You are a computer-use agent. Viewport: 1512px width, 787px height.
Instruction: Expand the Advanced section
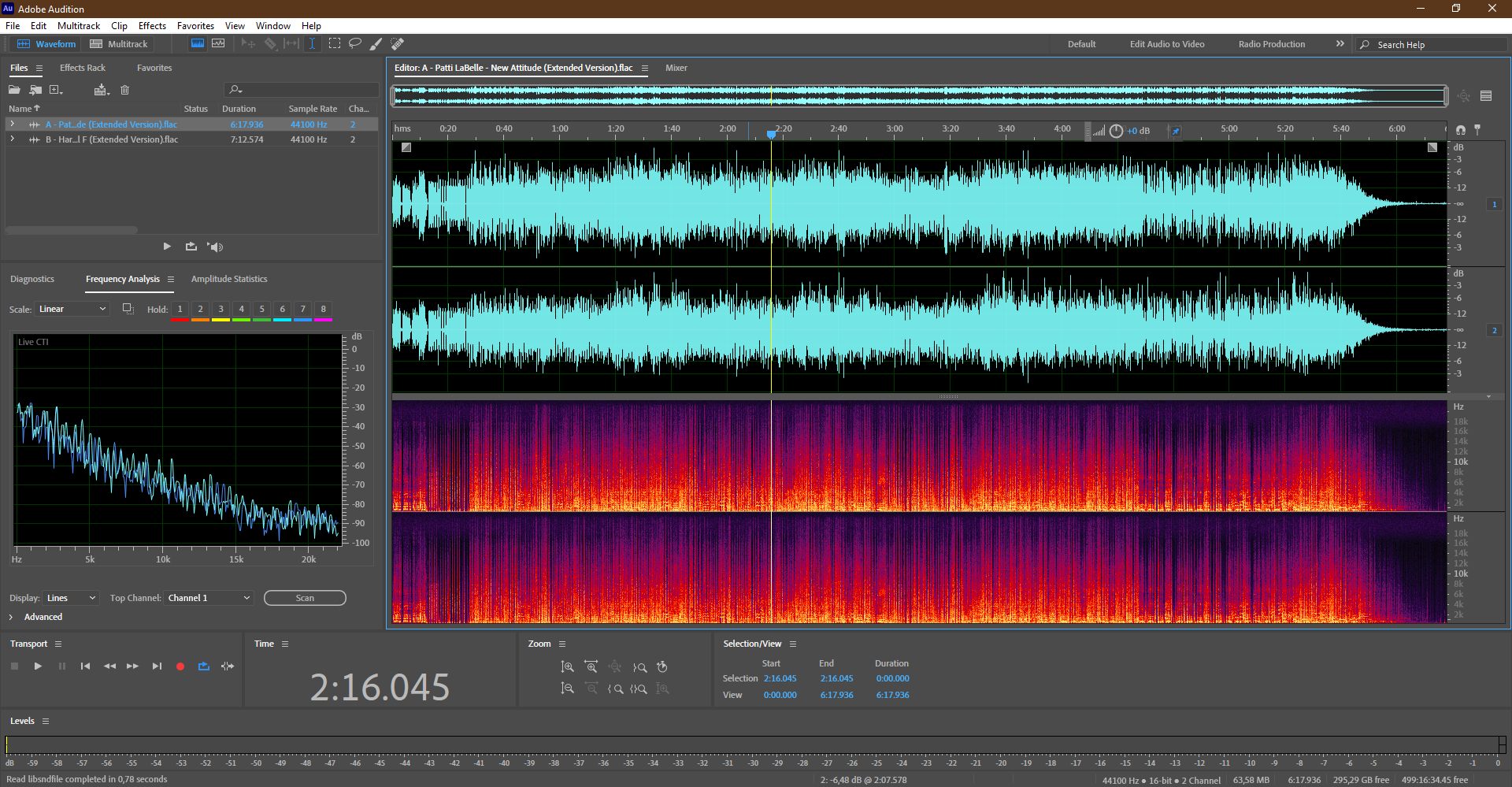pos(11,617)
